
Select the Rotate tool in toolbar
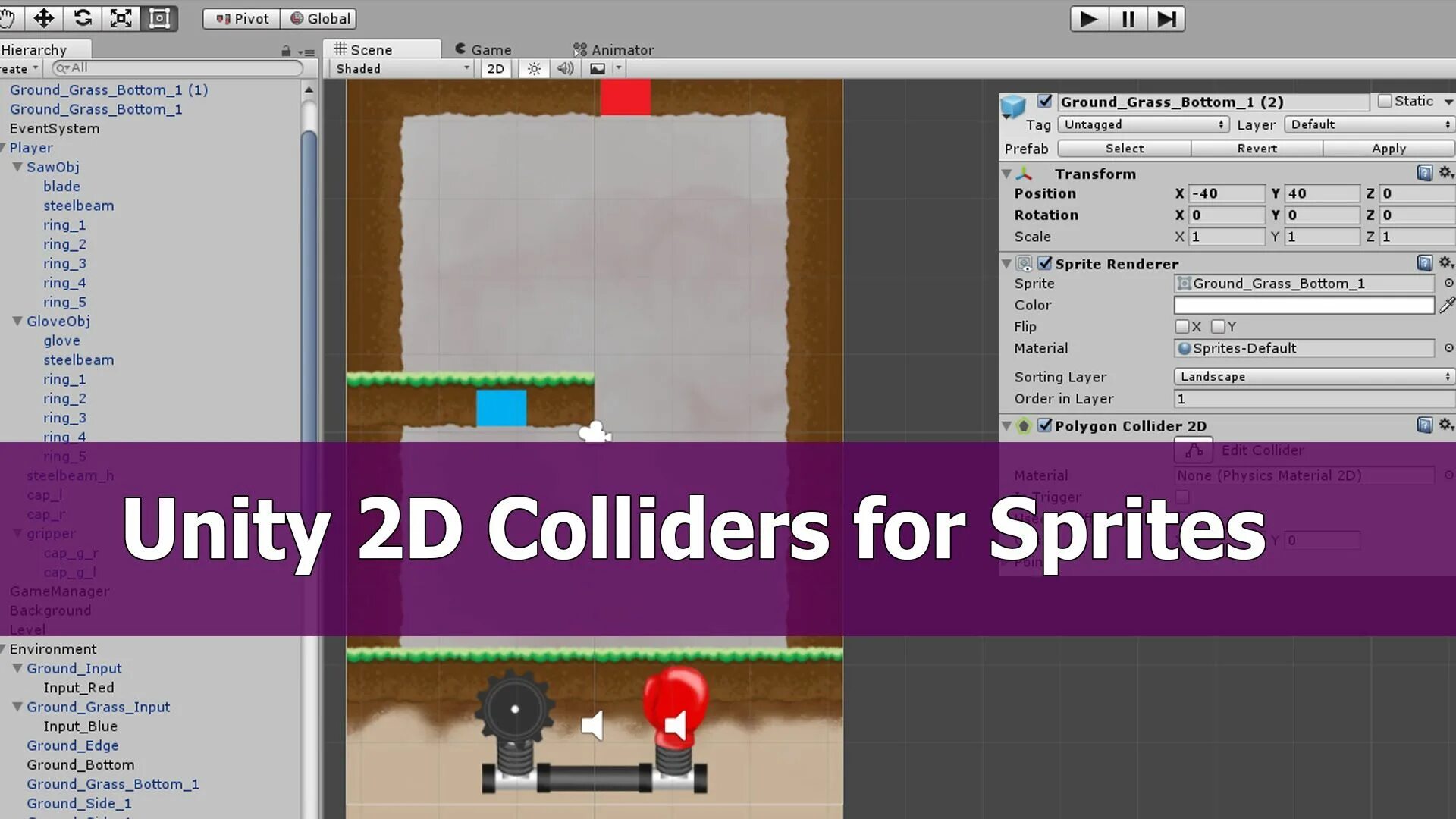[83, 18]
